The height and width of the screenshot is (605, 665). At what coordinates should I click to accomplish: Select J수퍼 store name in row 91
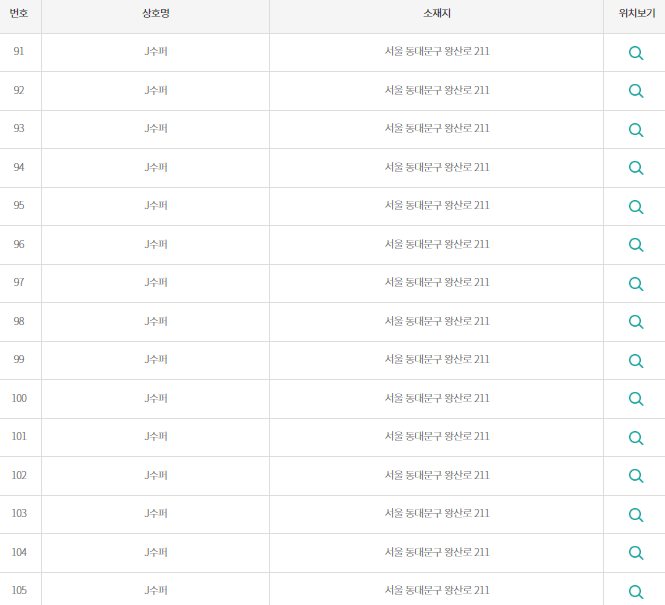[x=156, y=51]
